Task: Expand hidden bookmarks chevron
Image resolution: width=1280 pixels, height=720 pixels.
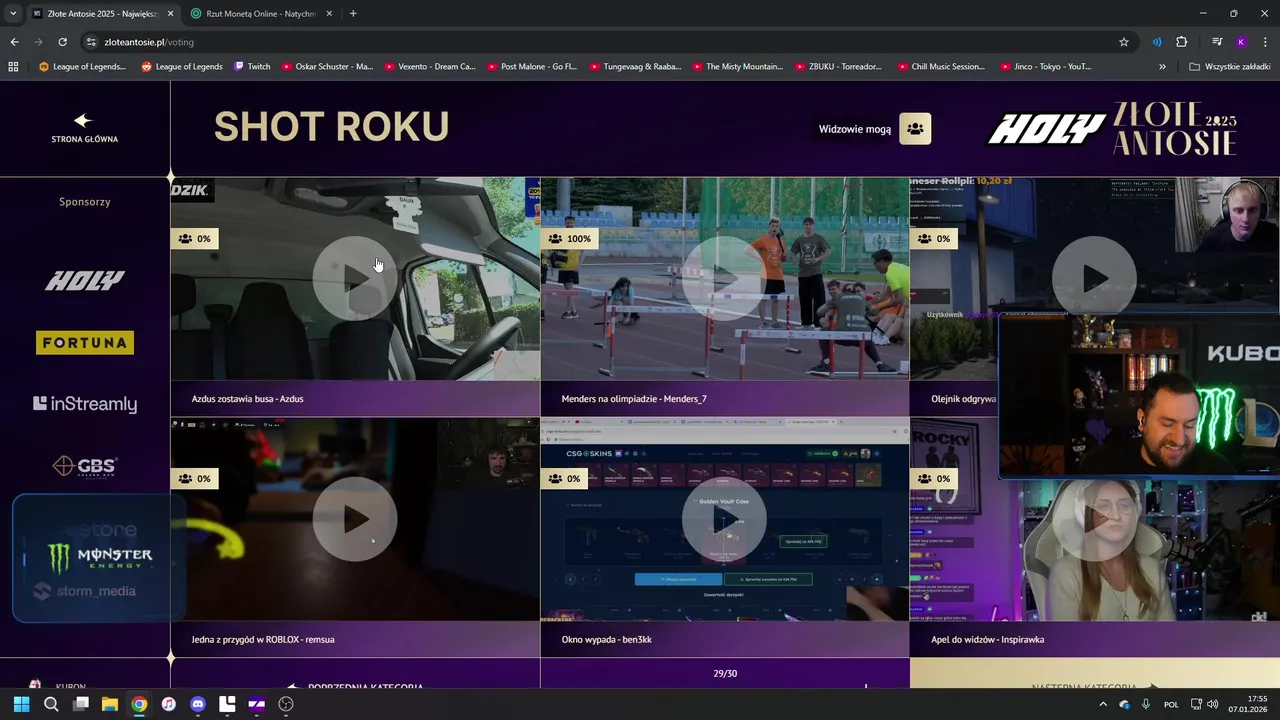Action: [x=1162, y=67]
